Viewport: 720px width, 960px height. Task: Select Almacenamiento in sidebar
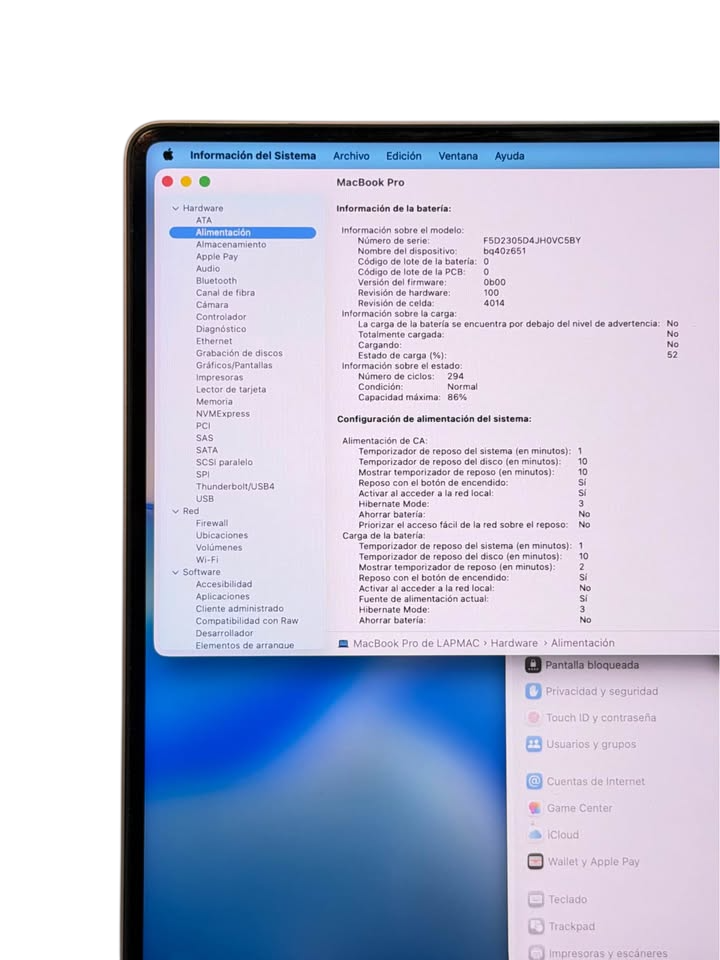(231, 244)
